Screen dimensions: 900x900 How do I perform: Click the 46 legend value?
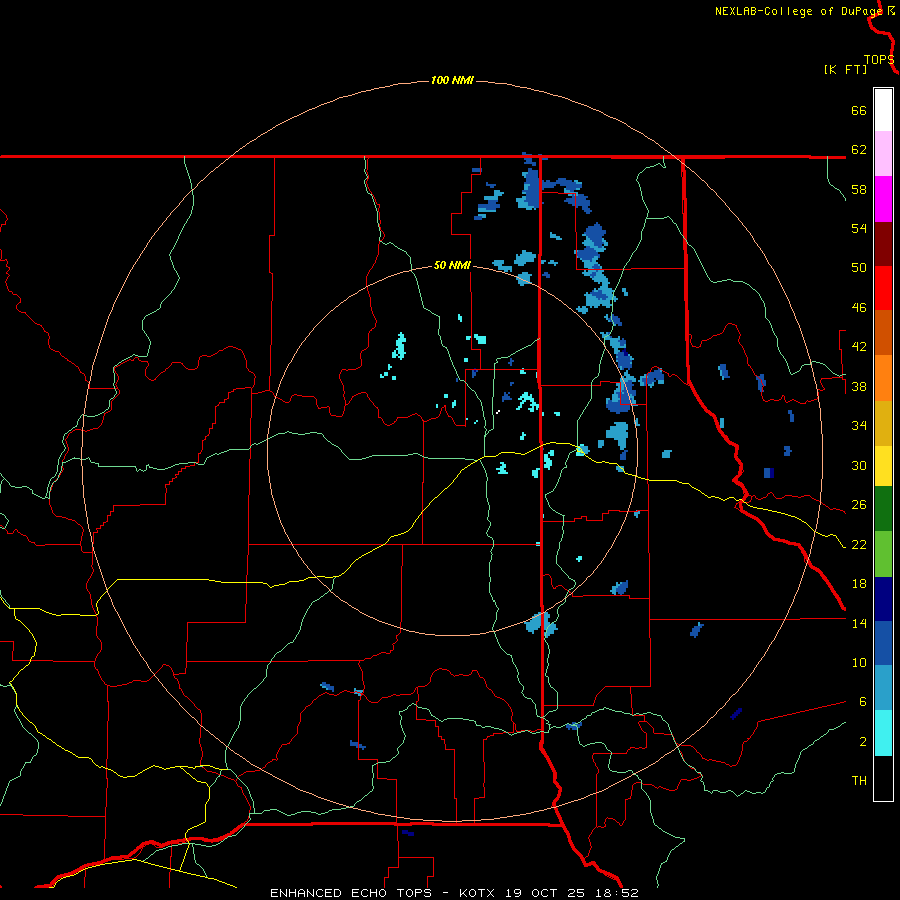(x=859, y=308)
